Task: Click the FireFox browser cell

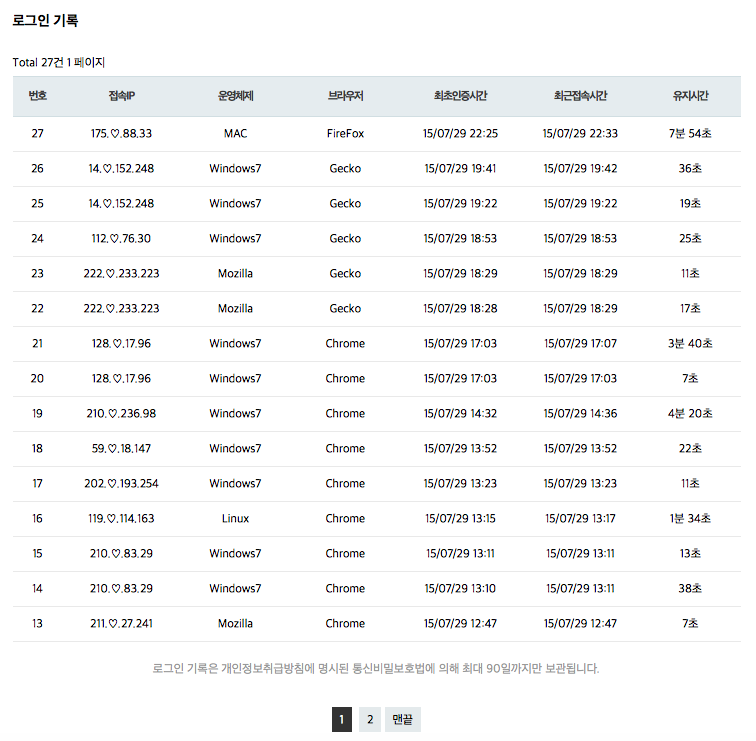Action: pos(345,134)
